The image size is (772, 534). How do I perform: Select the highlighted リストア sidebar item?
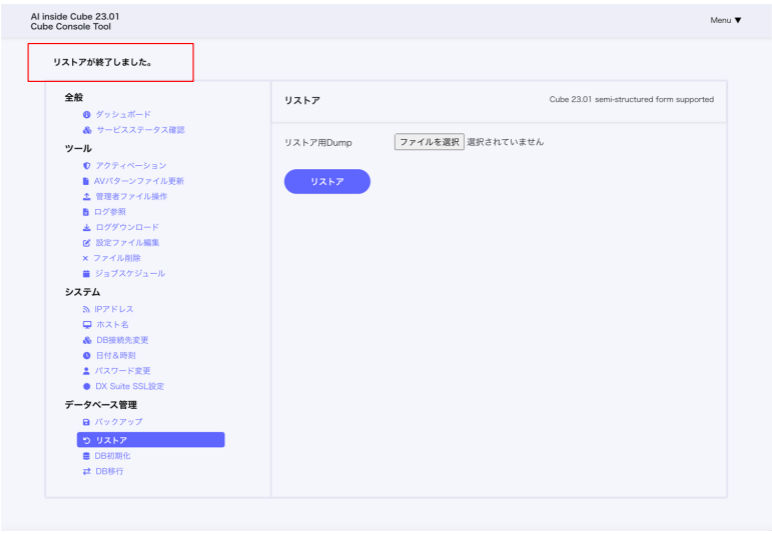click(150, 440)
